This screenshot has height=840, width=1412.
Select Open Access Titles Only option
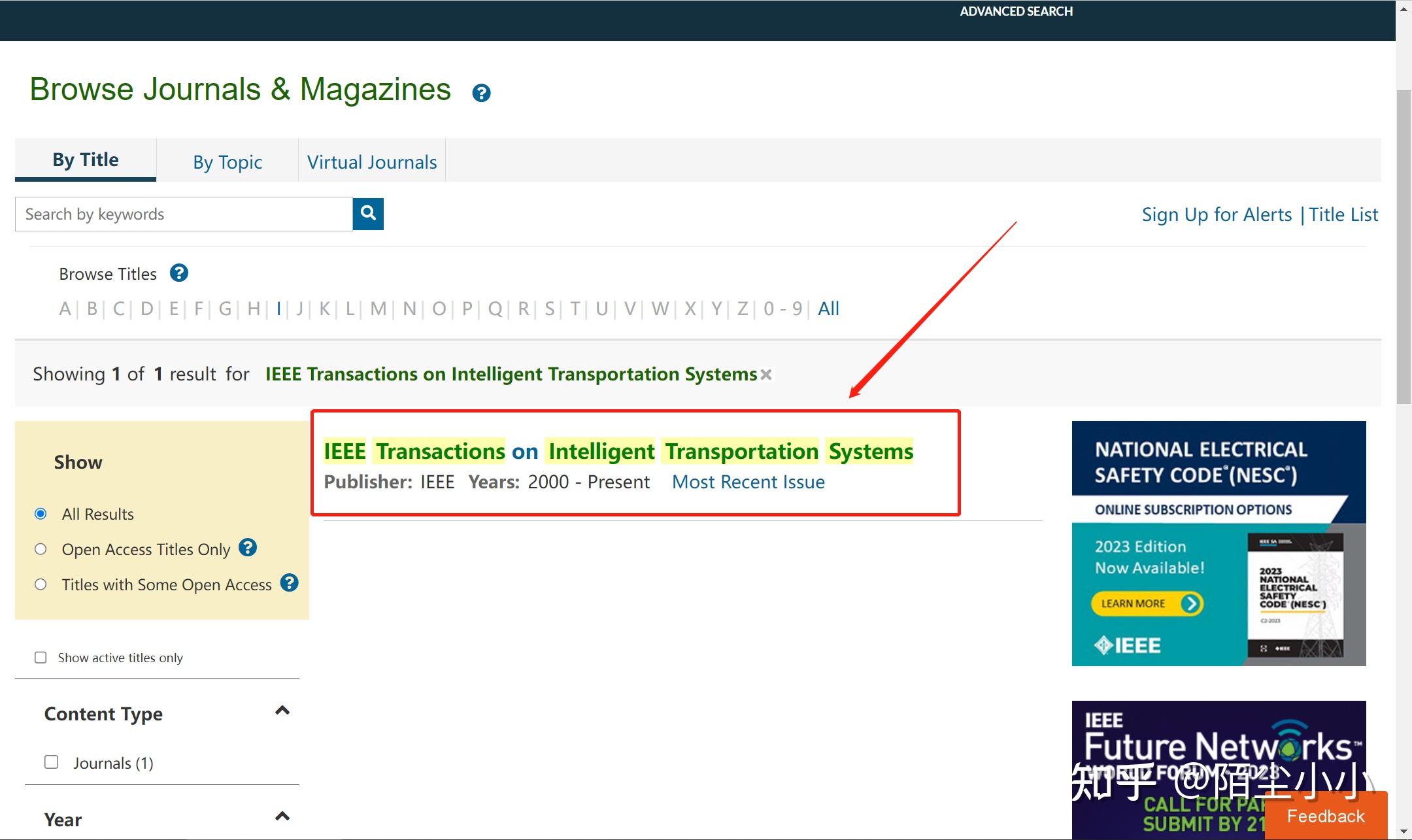point(41,549)
